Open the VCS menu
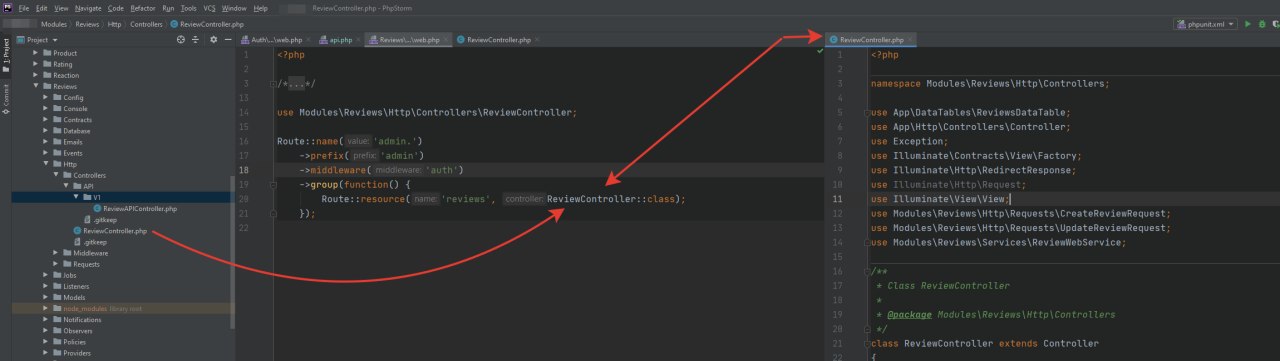The height and width of the screenshot is (361, 1280). [x=209, y=7]
